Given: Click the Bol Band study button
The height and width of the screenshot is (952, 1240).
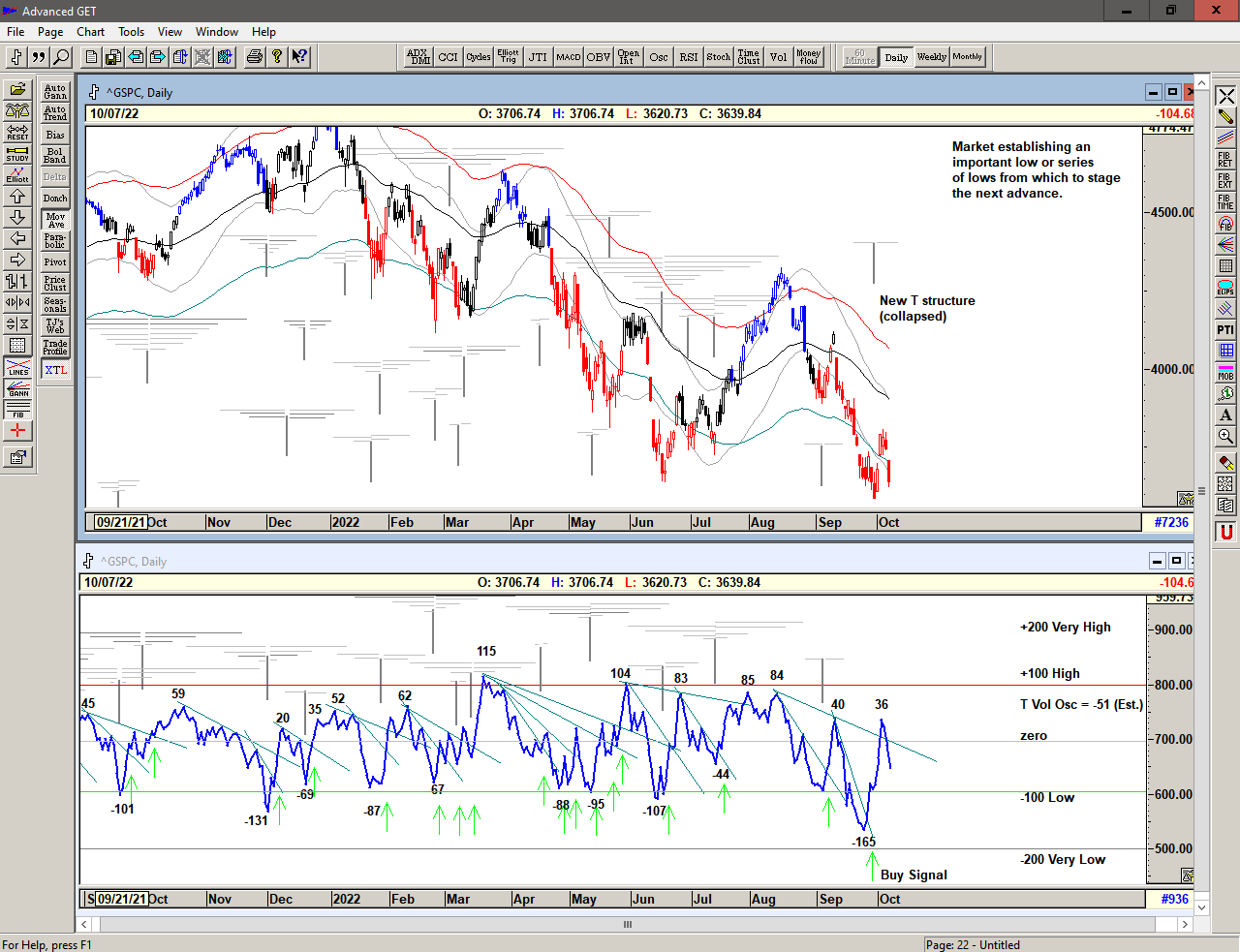Looking at the screenshot, I should [x=55, y=156].
